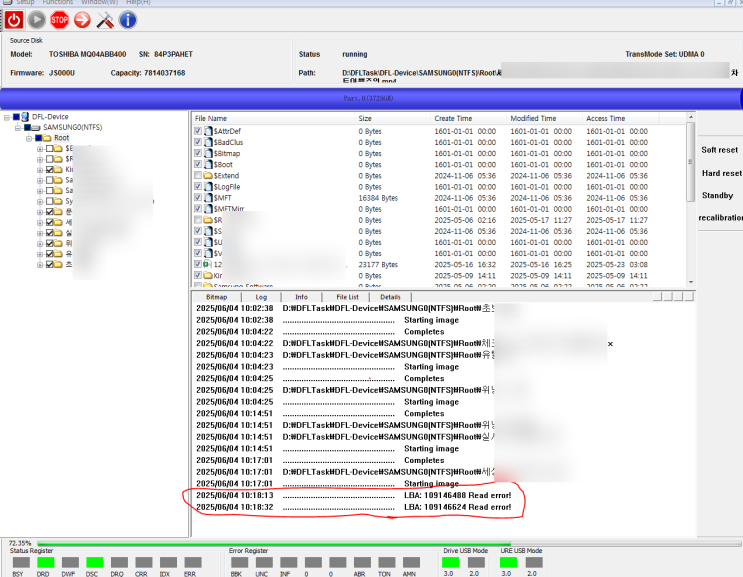Sort by Modified Time column header
The width and height of the screenshot is (743, 577).
(x=544, y=118)
